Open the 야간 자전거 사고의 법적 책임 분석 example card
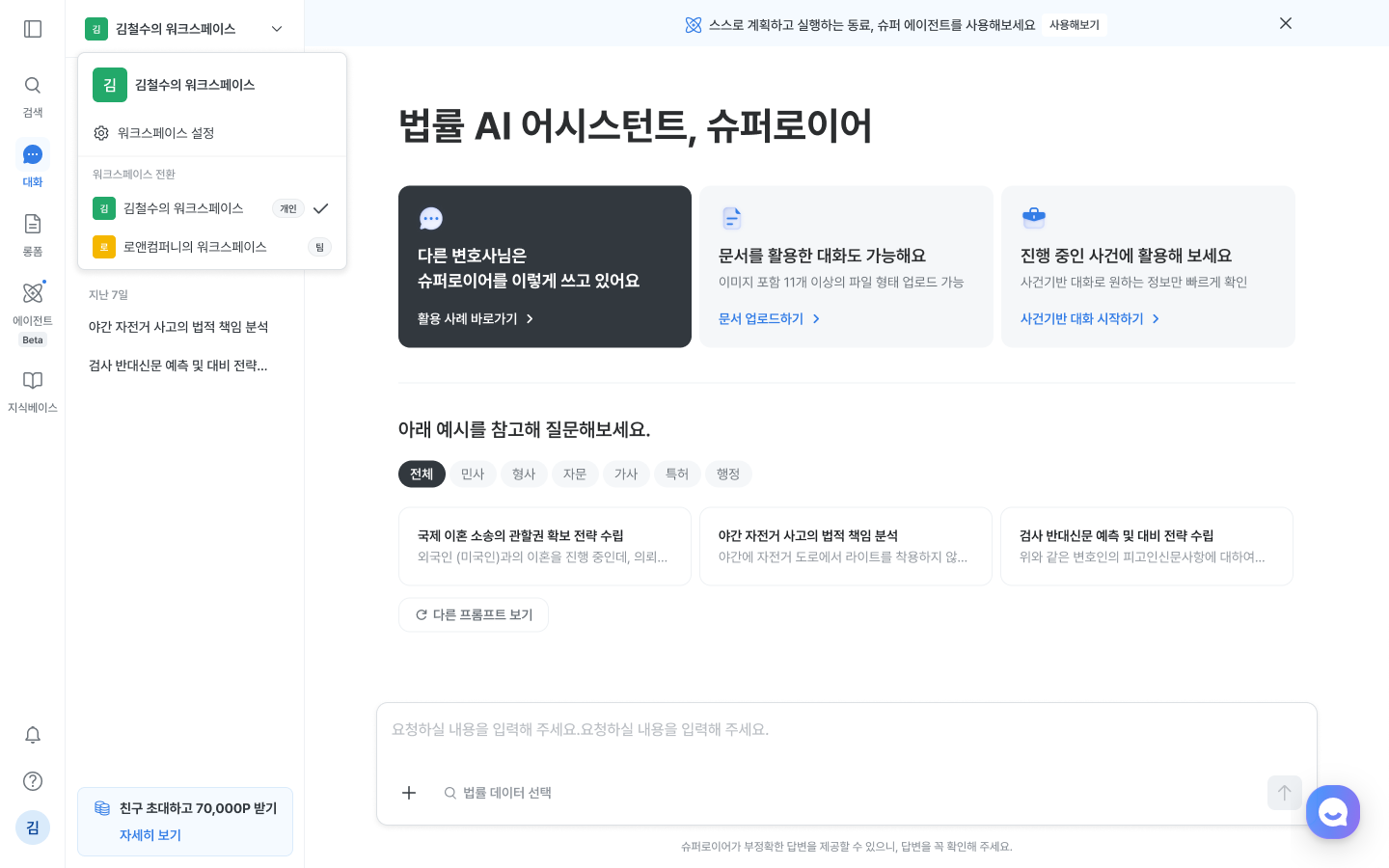This screenshot has height=868, width=1389. tap(846, 547)
